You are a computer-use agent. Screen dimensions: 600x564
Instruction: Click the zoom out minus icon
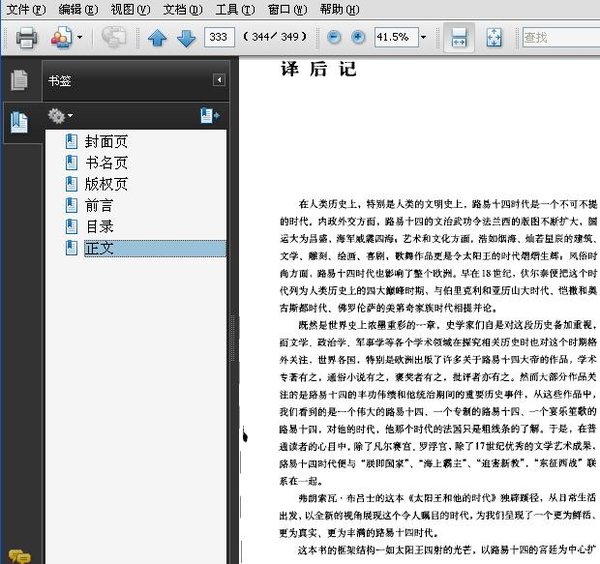[x=333, y=38]
